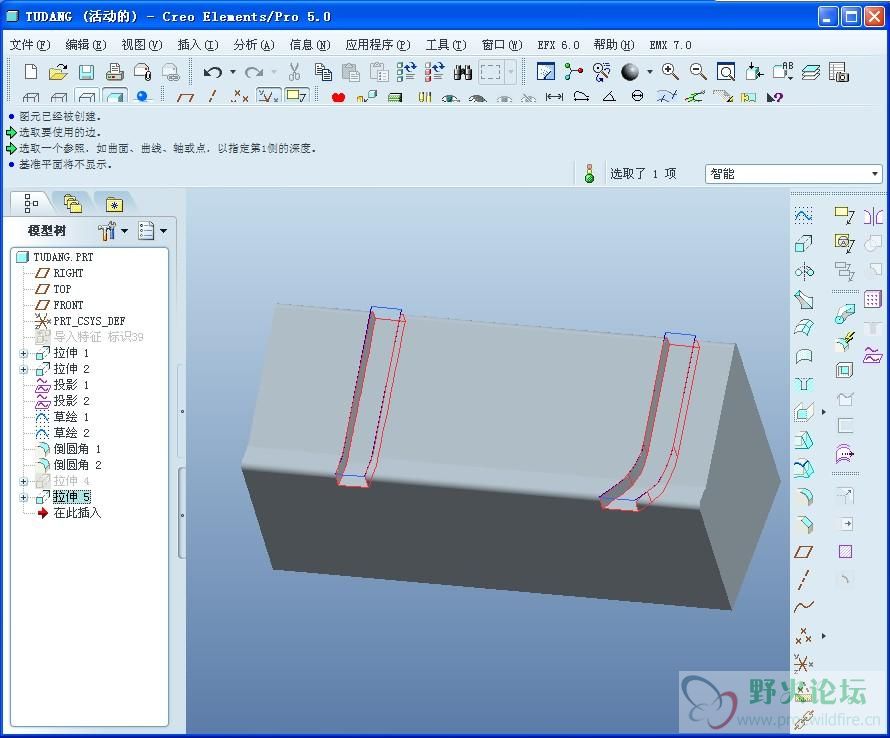Create a datum axis from right toolbar
The height and width of the screenshot is (738, 890).
(803, 579)
